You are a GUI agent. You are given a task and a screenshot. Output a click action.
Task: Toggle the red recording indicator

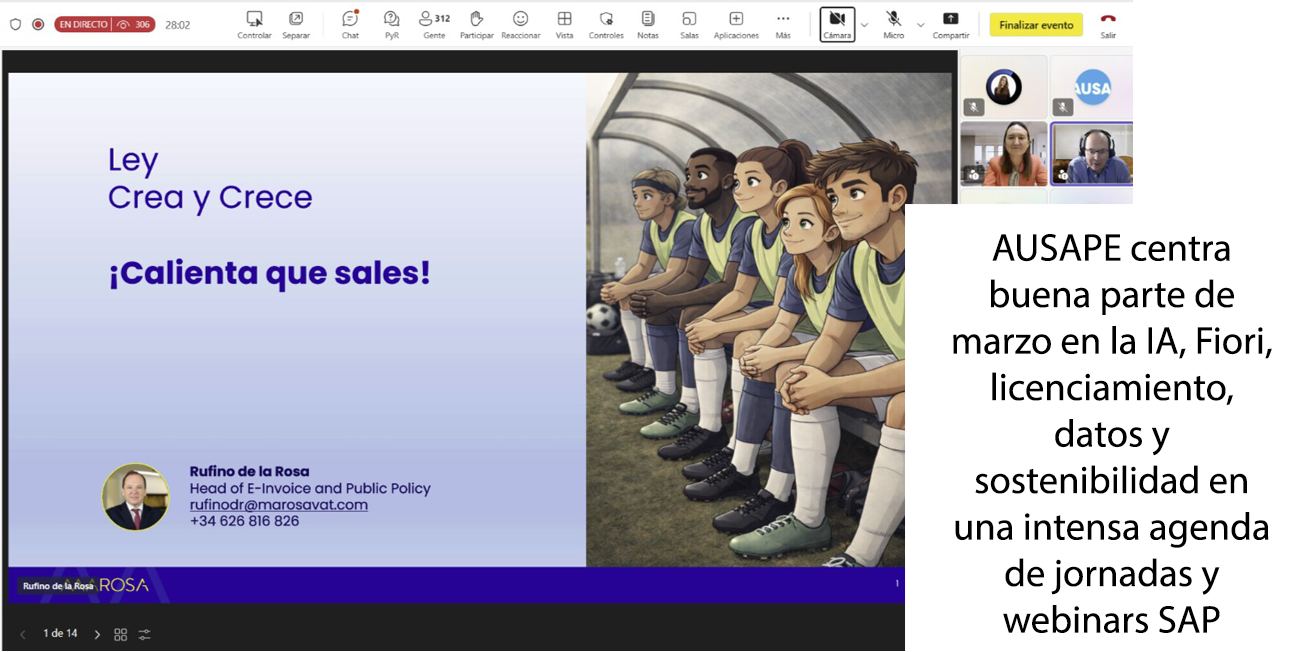(x=38, y=24)
